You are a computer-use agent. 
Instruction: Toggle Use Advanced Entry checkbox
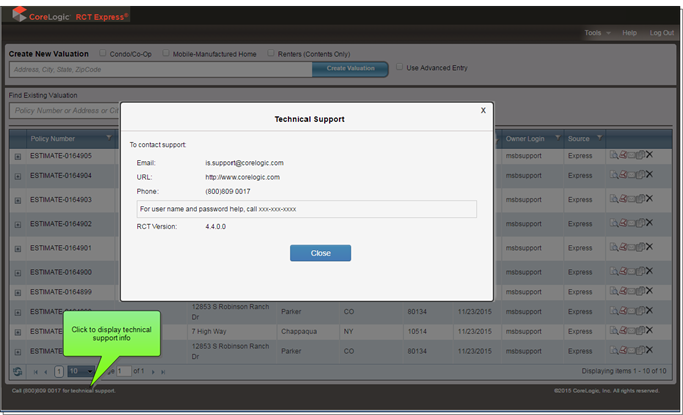click(x=399, y=67)
